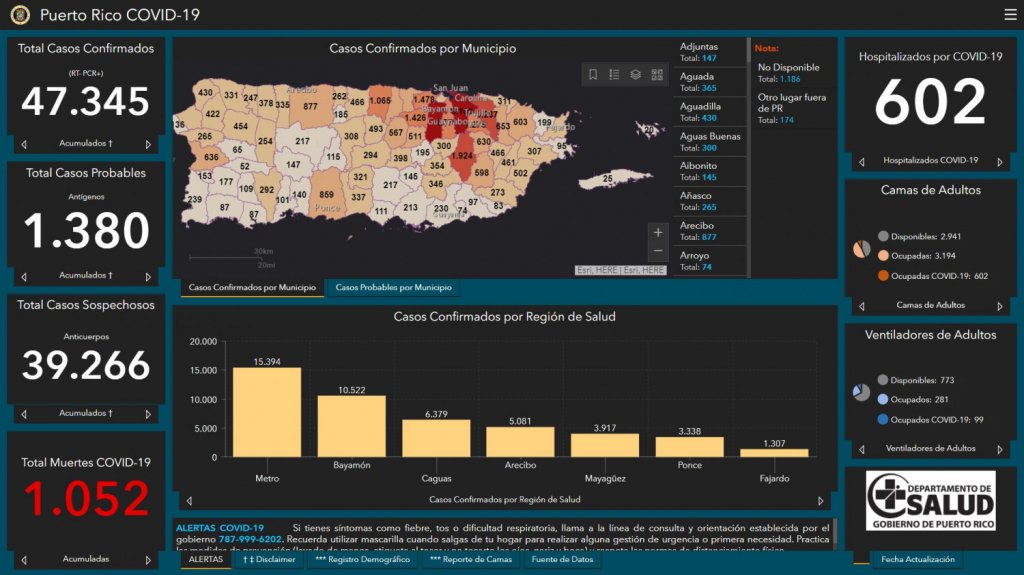Show the map legend list
This screenshot has width=1024, height=575.
pos(614,75)
